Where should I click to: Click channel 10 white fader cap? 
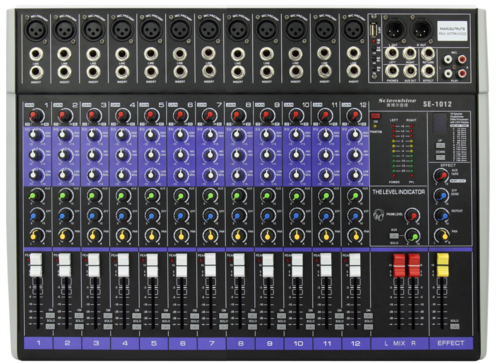297,266
